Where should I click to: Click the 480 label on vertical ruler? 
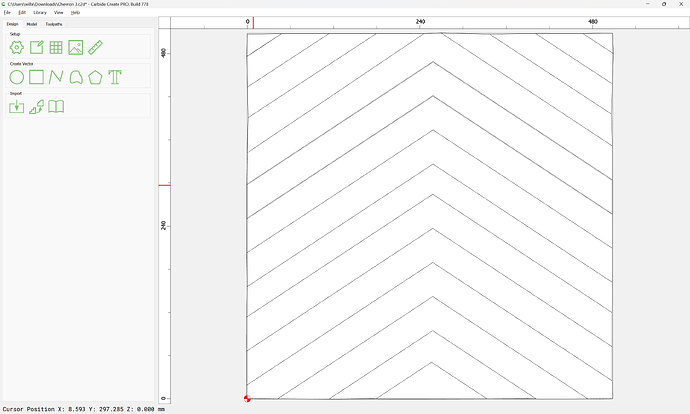[x=164, y=53]
